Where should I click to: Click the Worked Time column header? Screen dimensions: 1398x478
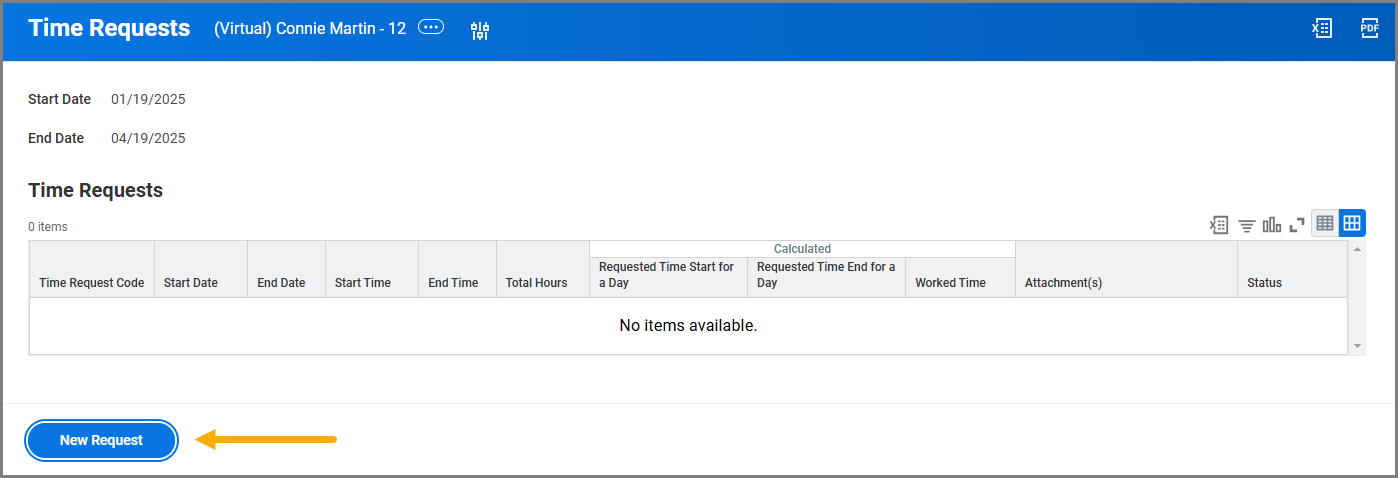(950, 283)
